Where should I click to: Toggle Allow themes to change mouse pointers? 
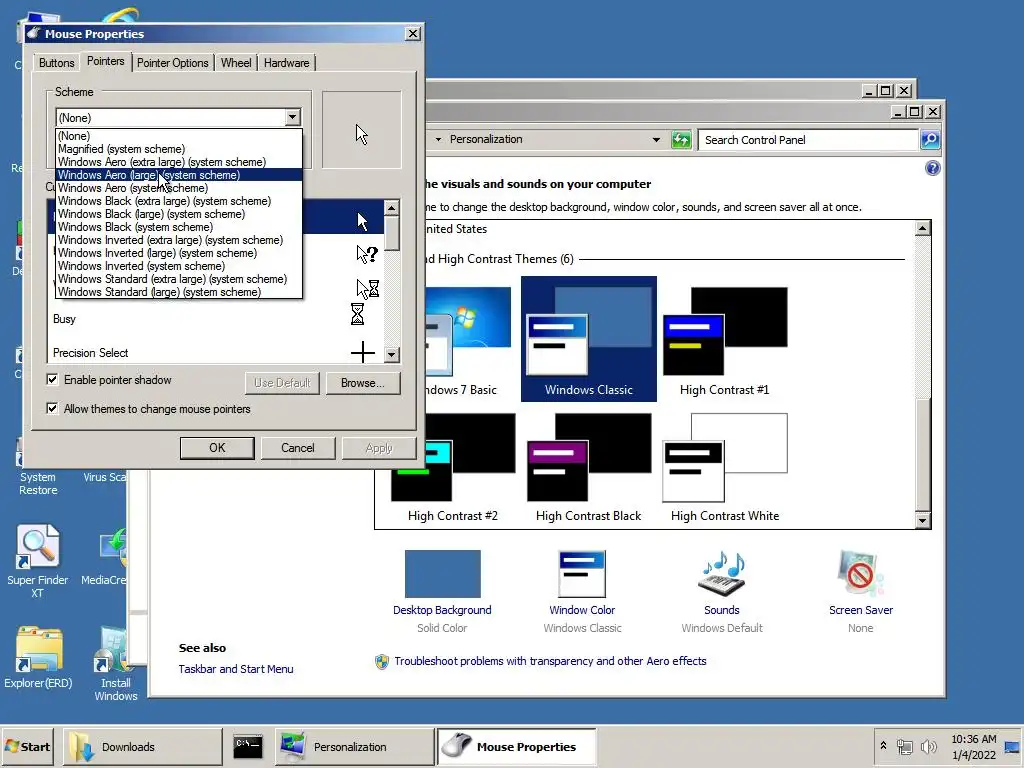(x=52, y=409)
